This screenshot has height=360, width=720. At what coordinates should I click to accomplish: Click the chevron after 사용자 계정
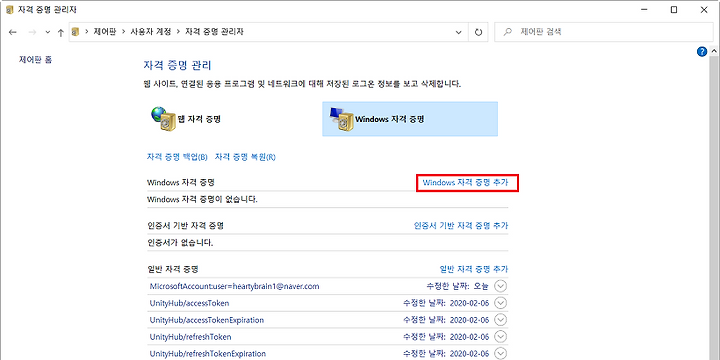pyautogui.click(x=178, y=32)
